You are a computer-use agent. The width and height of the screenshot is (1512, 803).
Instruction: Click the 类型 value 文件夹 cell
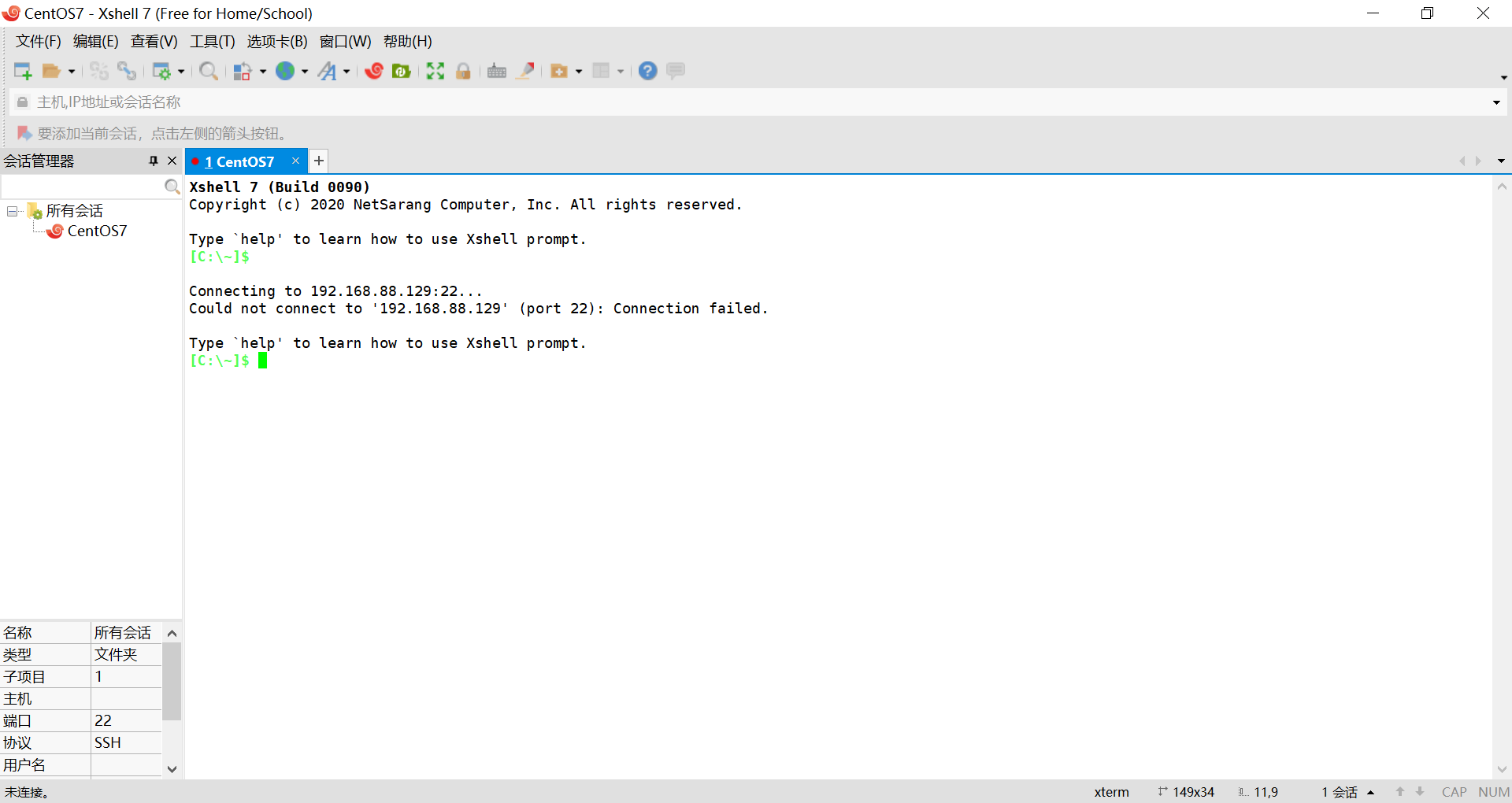(126, 654)
